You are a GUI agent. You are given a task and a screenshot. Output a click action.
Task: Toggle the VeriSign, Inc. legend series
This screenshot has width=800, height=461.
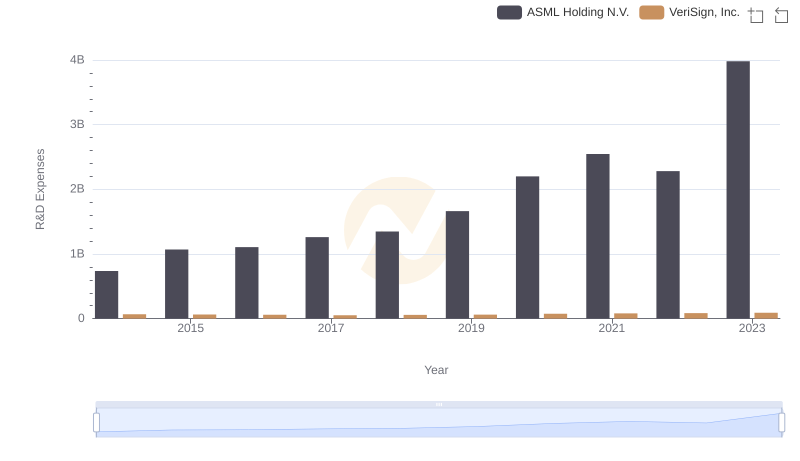pyautogui.click(x=689, y=12)
